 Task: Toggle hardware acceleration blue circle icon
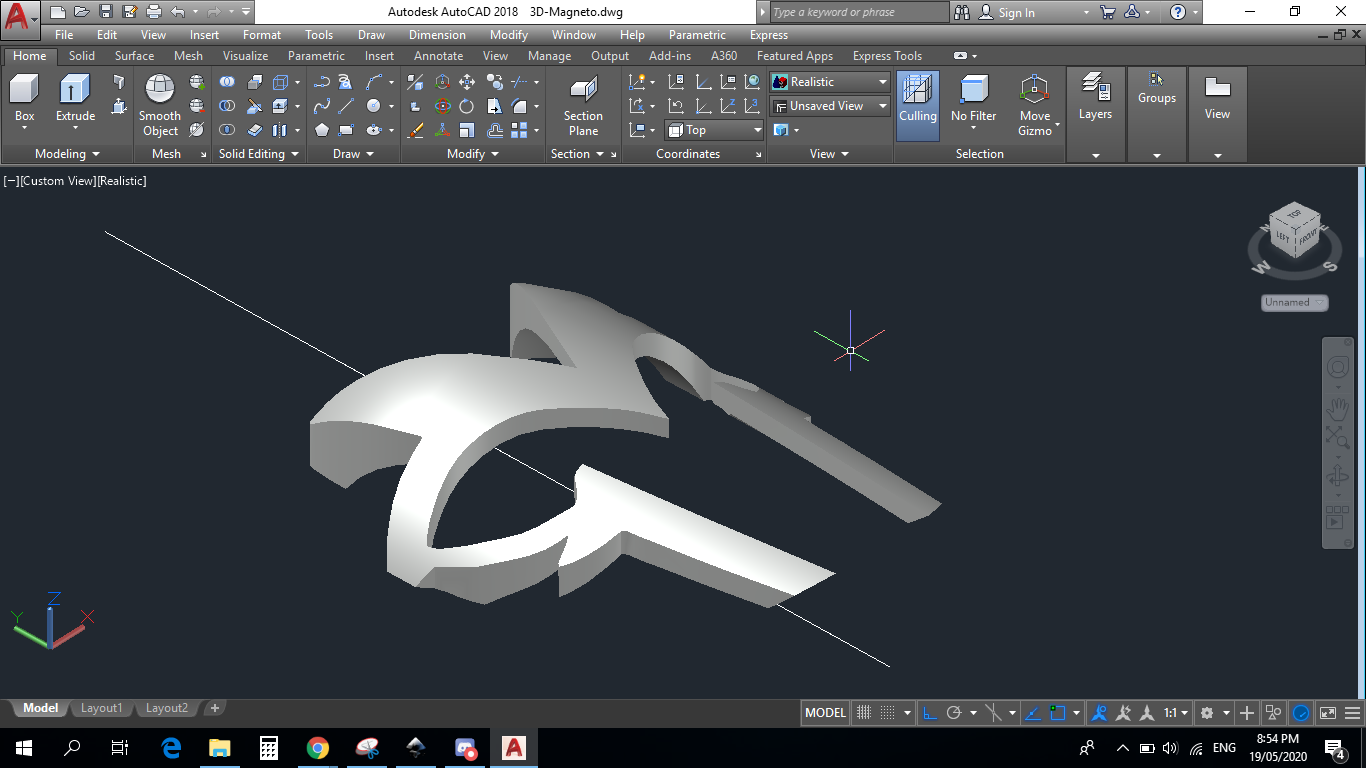[1301, 713]
